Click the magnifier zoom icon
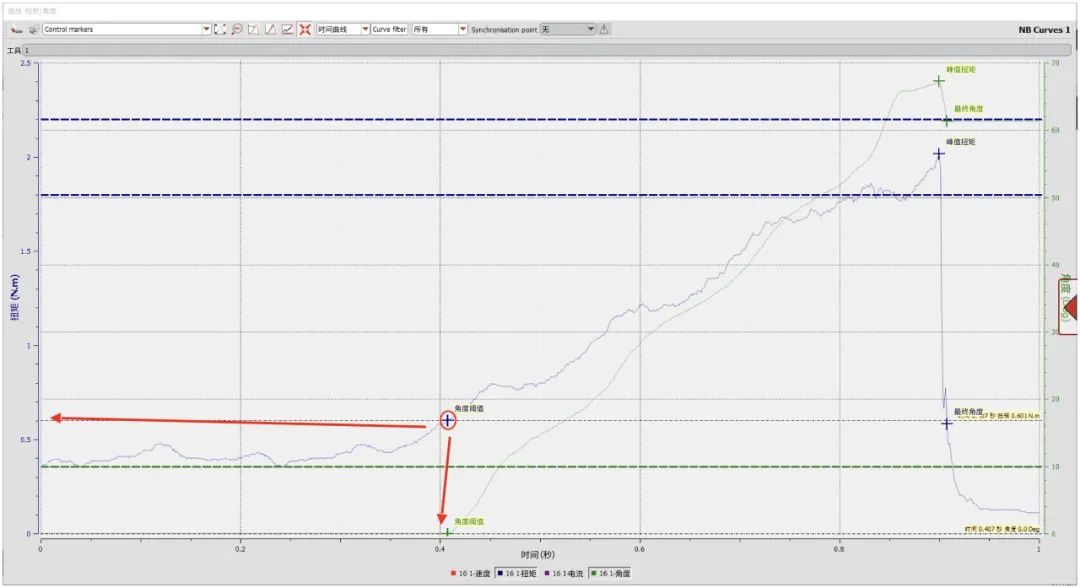This screenshot has width=1080, height=588. click(x=237, y=29)
